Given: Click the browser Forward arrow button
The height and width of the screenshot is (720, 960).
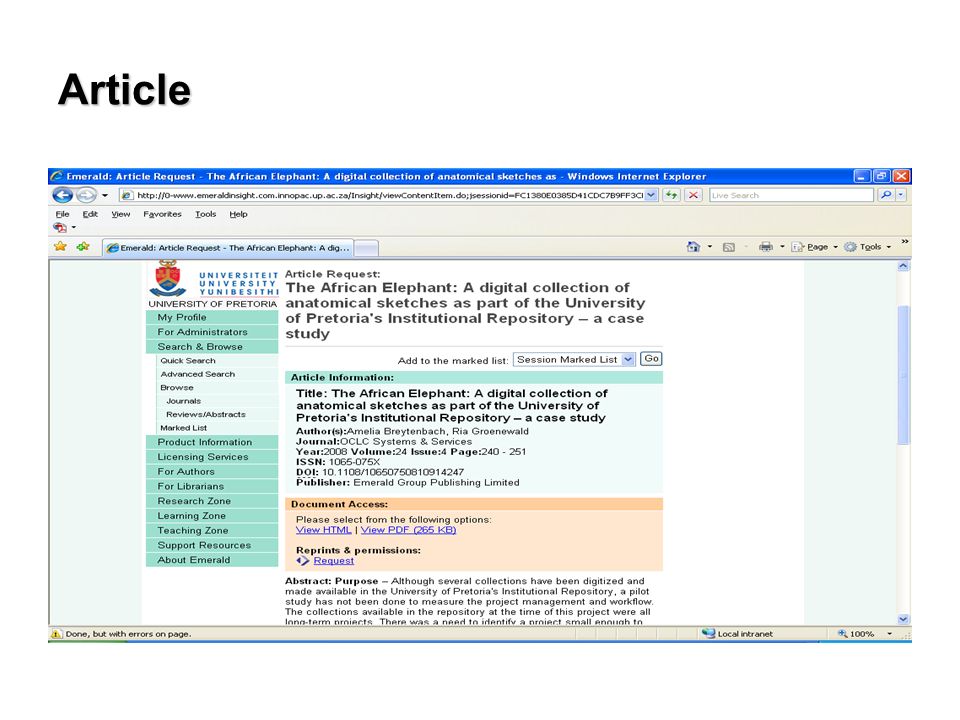Looking at the screenshot, I should tap(86, 195).
